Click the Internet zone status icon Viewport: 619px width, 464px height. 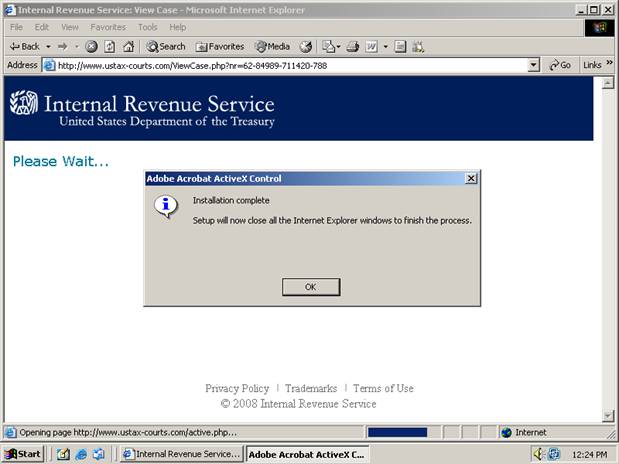point(506,432)
